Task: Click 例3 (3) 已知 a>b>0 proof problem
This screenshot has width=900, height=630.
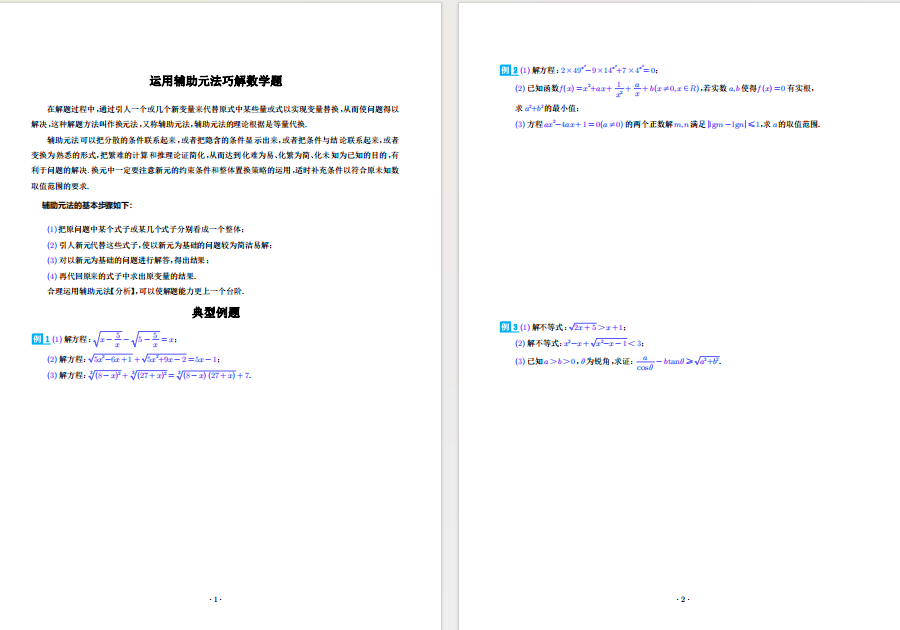Action: (618, 361)
